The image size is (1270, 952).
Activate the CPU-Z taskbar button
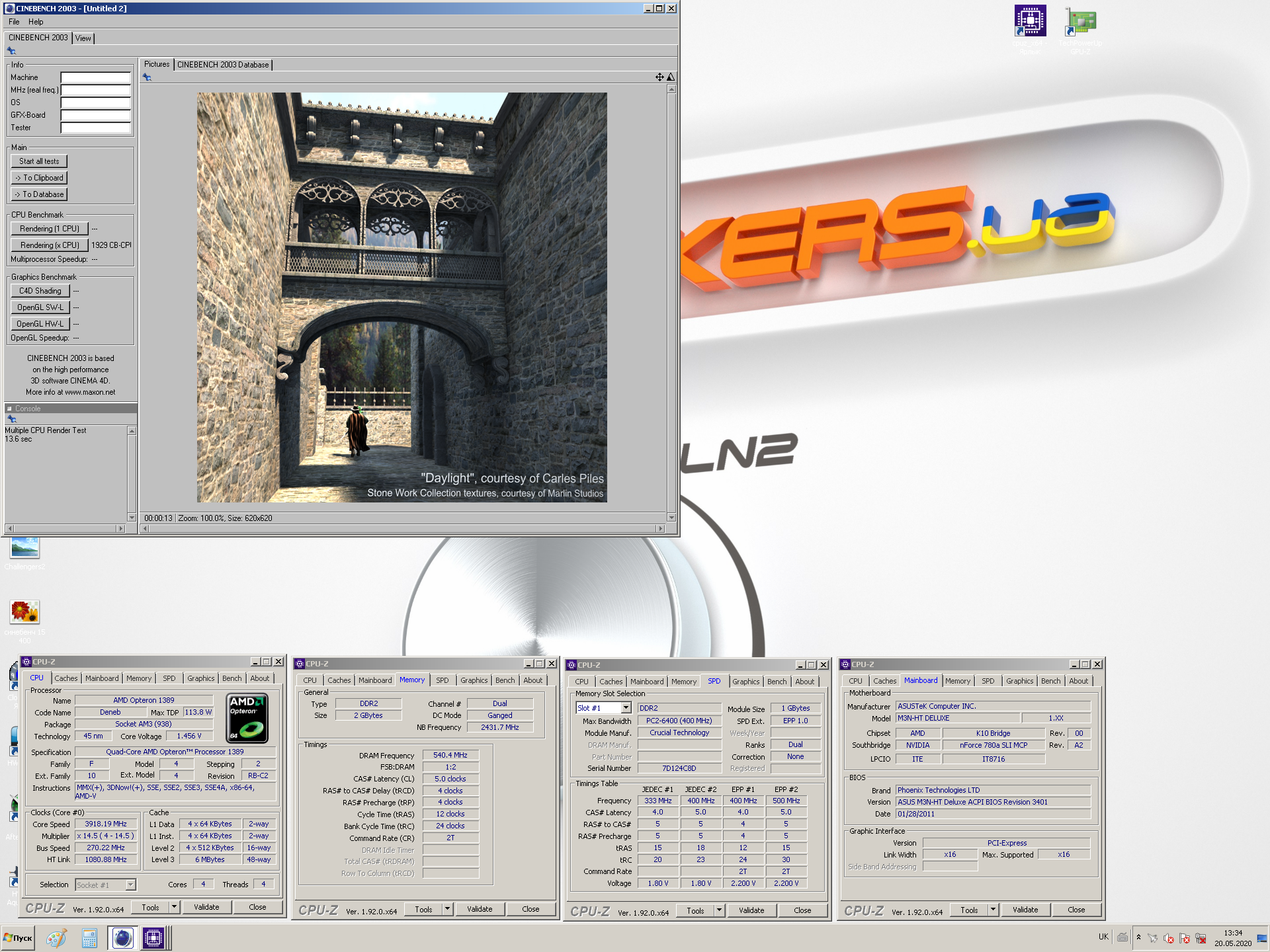(x=153, y=937)
